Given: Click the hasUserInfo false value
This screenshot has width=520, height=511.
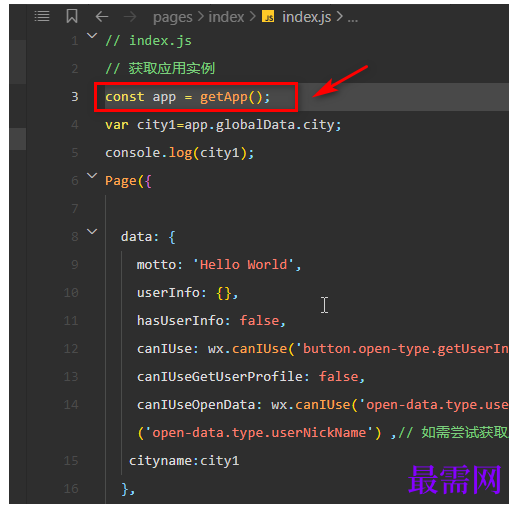Looking at the screenshot, I should tap(259, 321).
